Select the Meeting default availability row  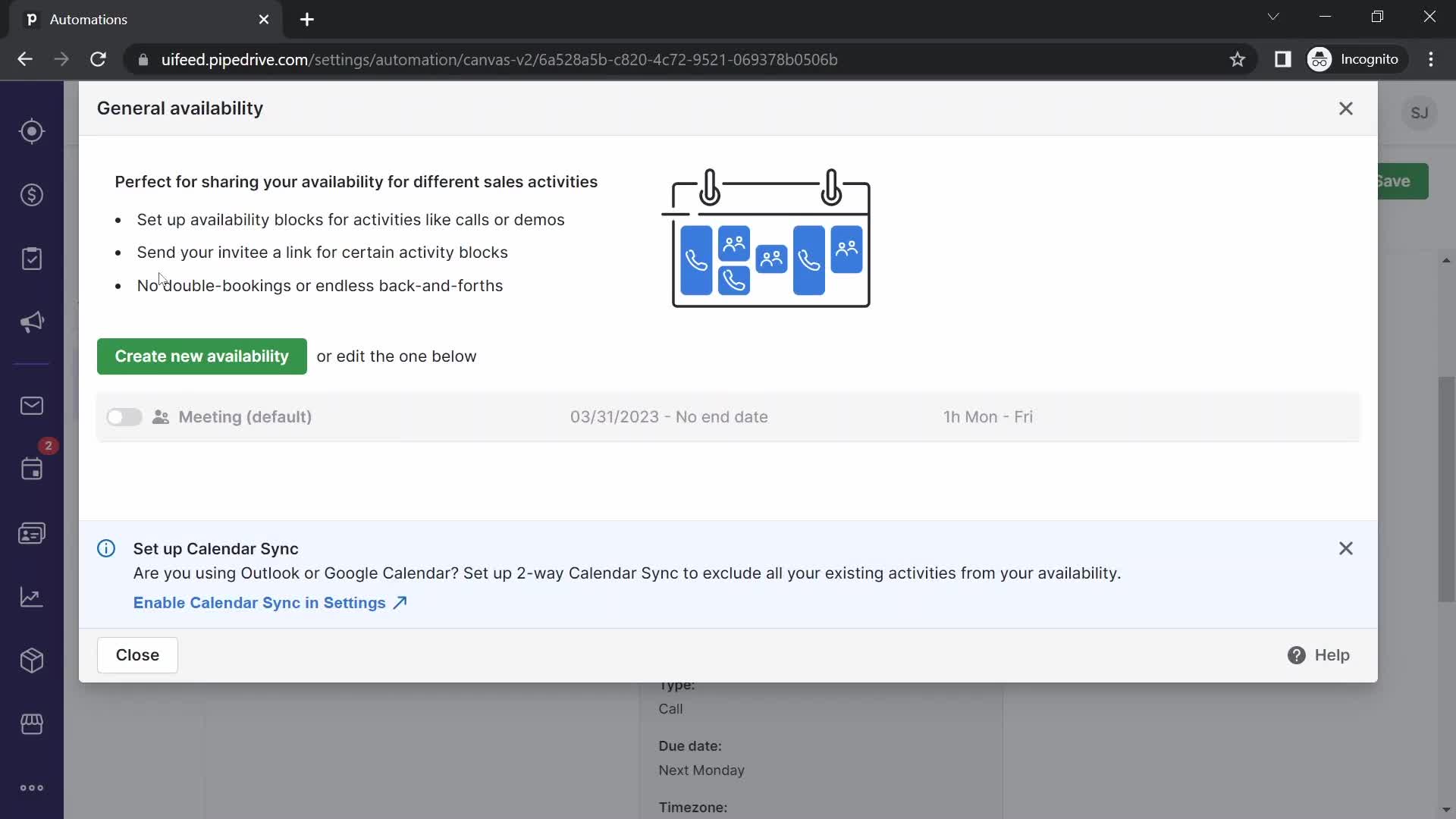click(728, 417)
